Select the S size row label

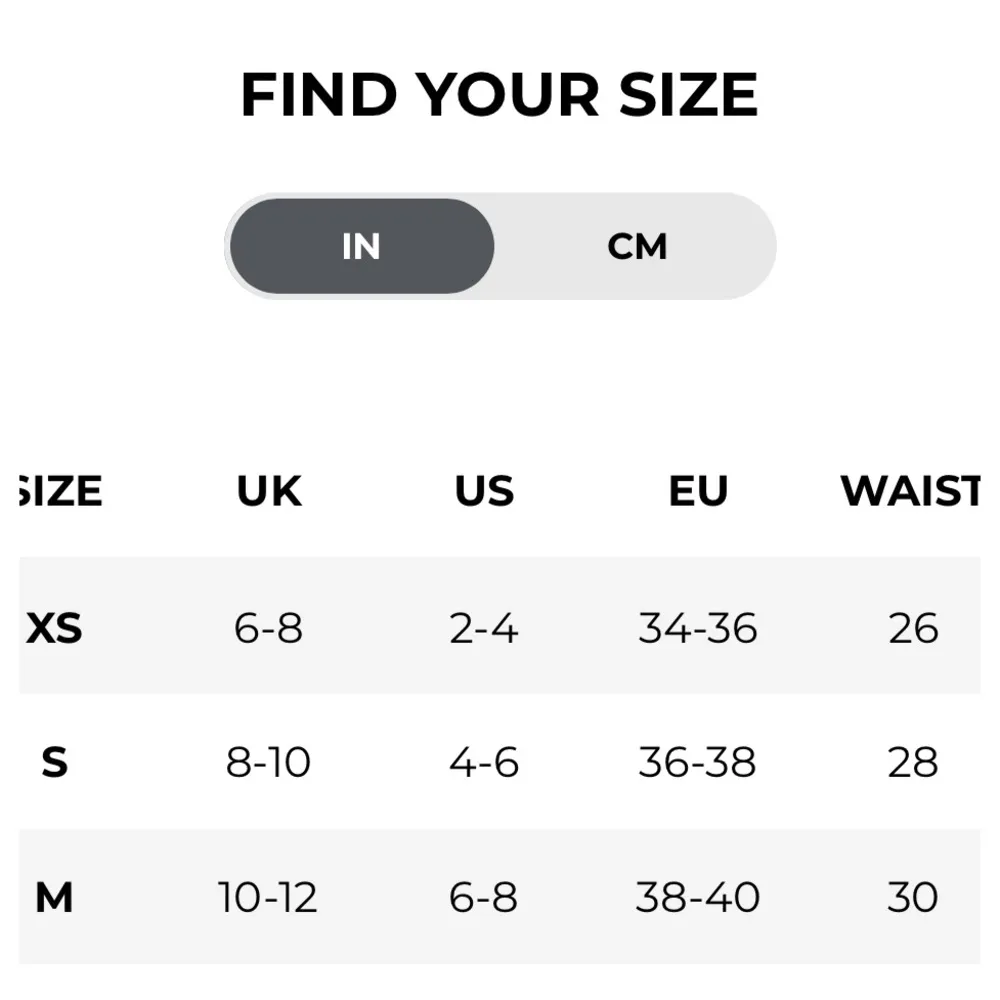55,763
